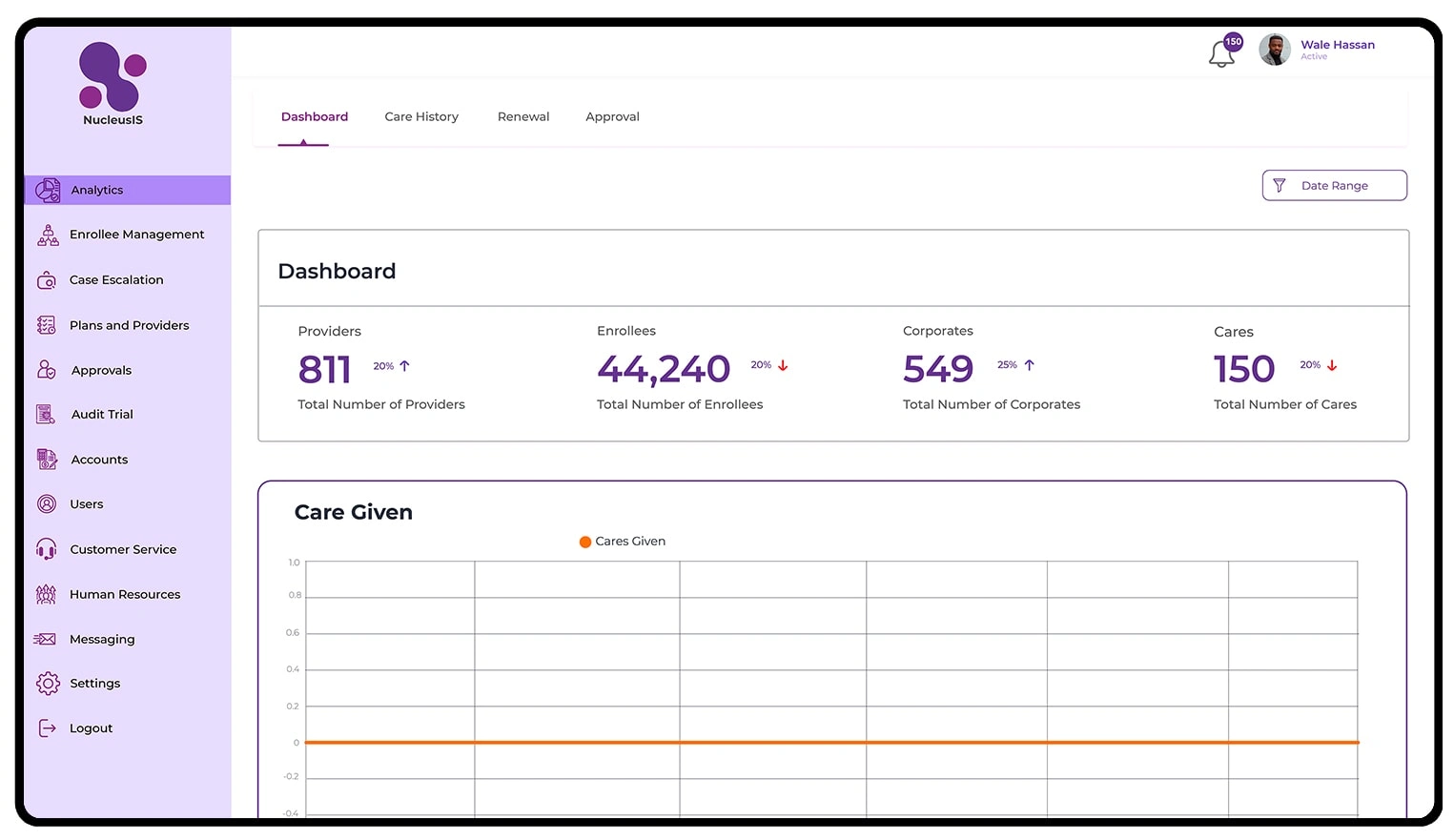Click the Customer Service headset icon
The height and width of the screenshot is (840, 1454).
pos(46,549)
